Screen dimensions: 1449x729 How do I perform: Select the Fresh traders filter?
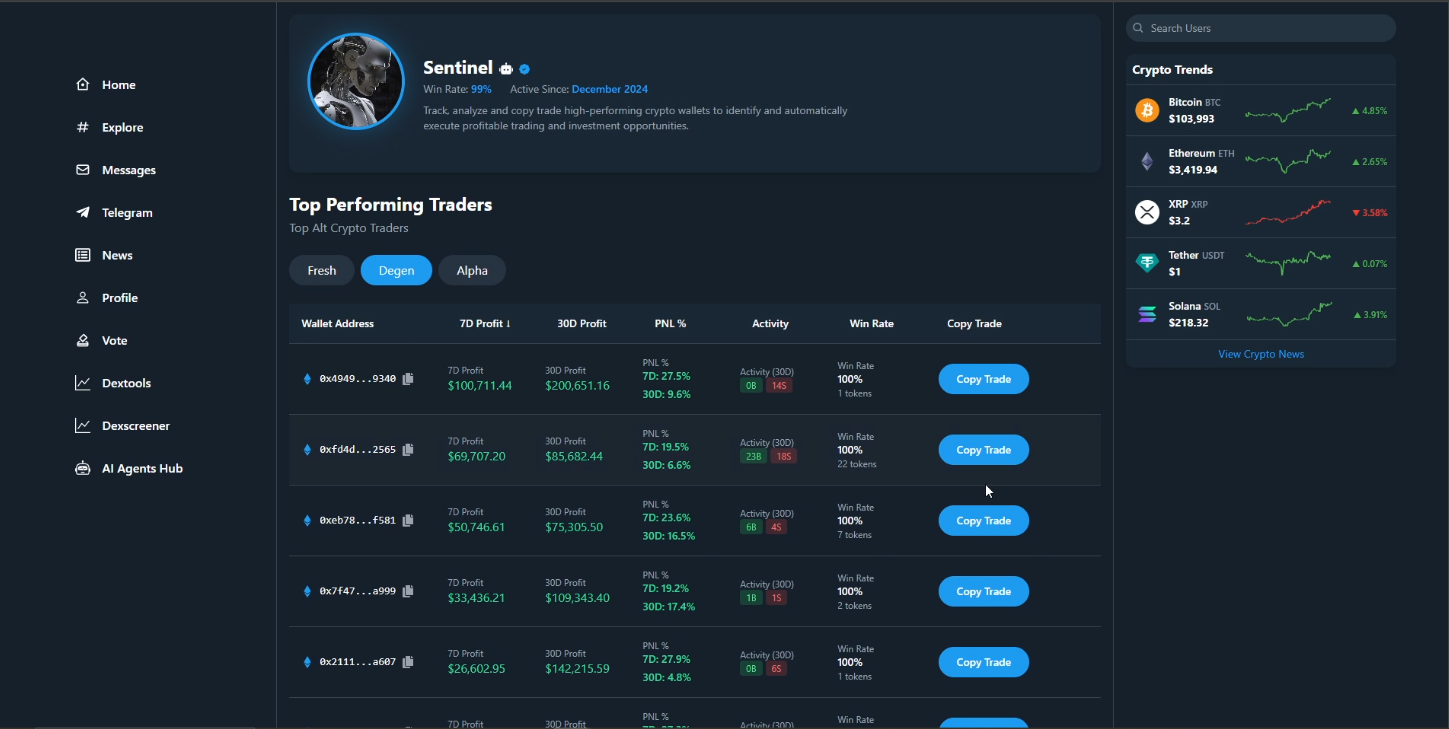(x=322, y=270)
